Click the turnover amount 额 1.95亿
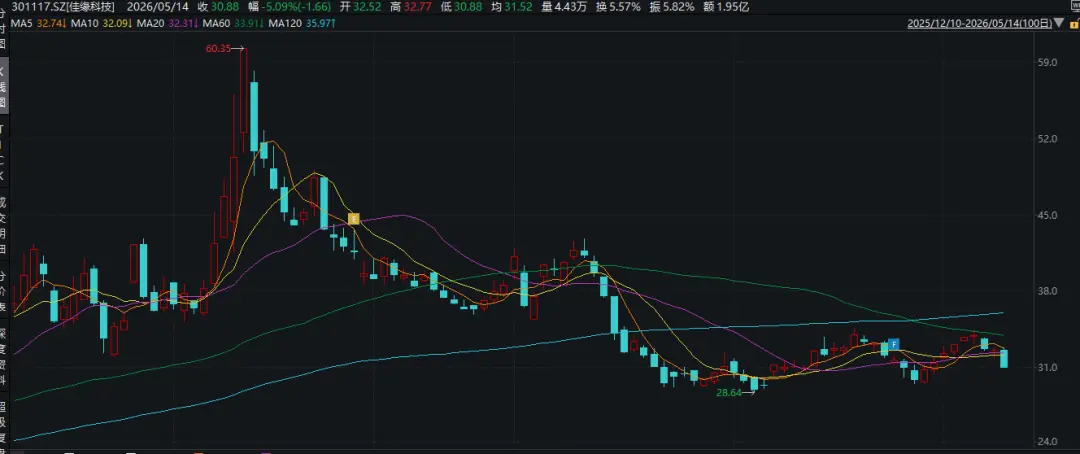 pyautogui.click(x=727, y=8)
